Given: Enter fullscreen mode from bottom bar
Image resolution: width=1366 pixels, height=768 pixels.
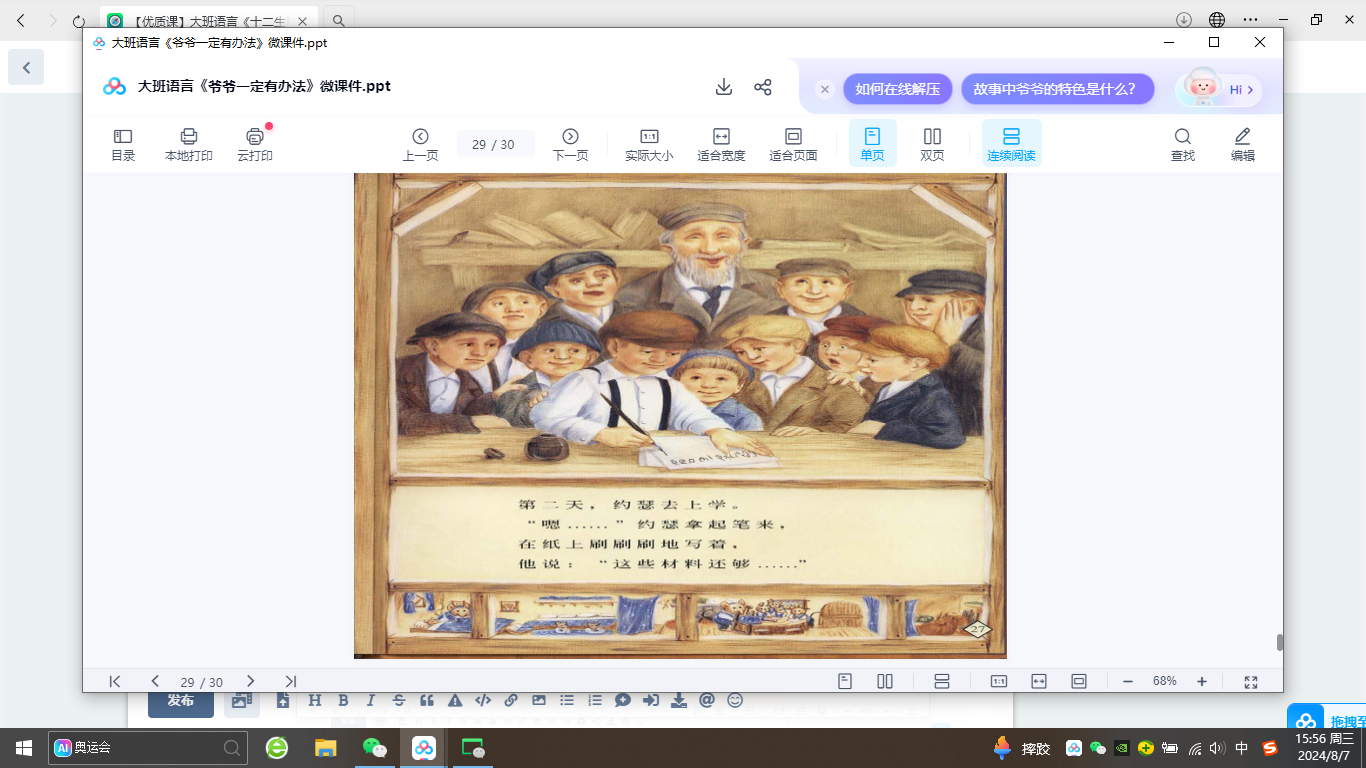Looking at the screenshot, I should [x=1250, y=681].
